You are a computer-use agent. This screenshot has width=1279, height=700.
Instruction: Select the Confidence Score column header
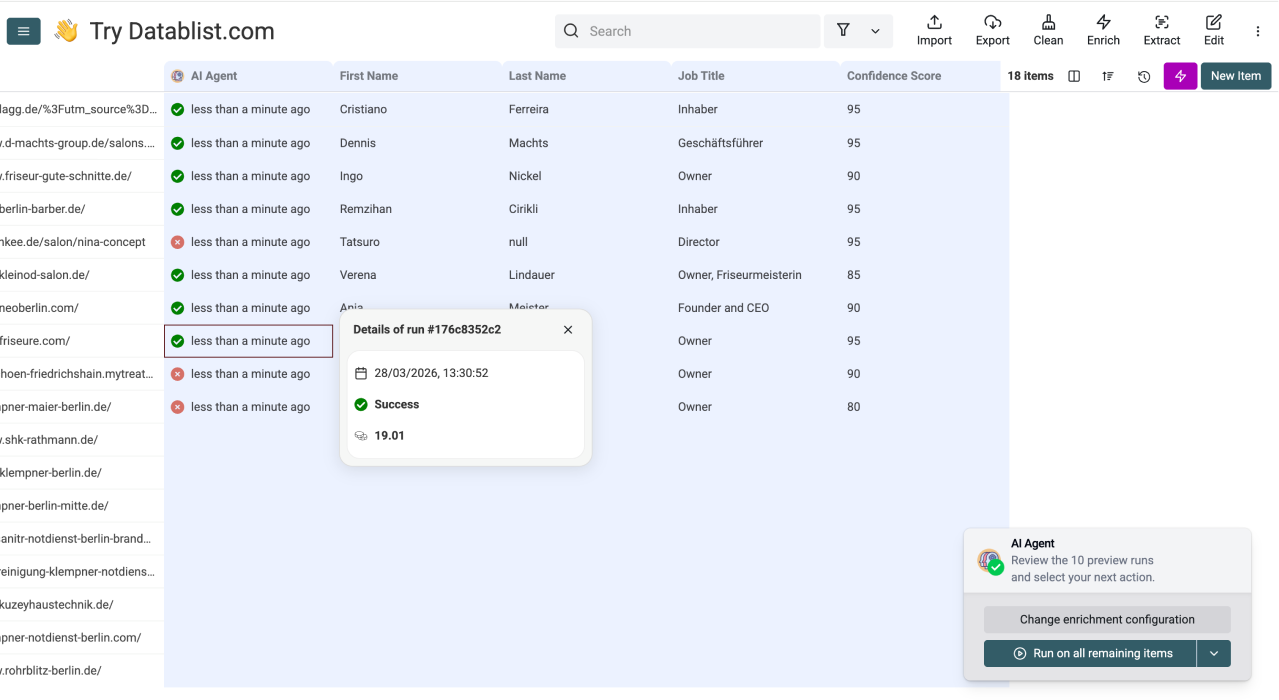[x=893, y=76]
